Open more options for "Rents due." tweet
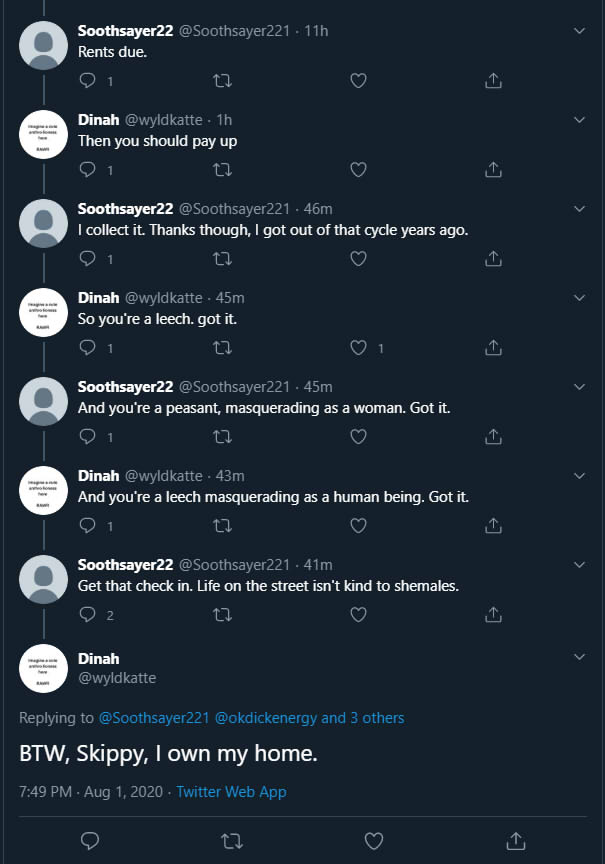The width and height of the screenshot is (605, 864). (579, 31)
